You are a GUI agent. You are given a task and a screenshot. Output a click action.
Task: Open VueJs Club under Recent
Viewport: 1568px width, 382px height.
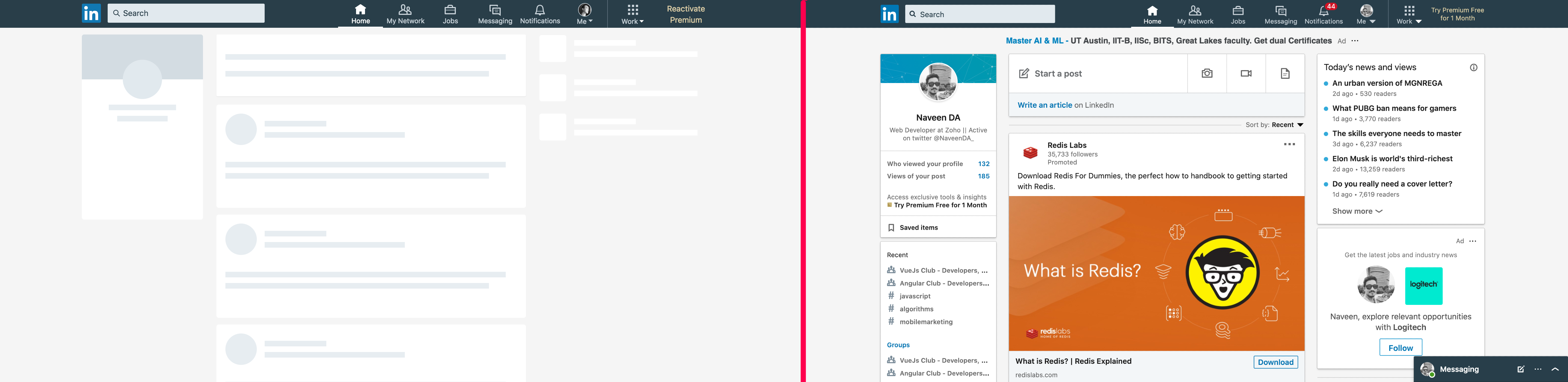937,270
